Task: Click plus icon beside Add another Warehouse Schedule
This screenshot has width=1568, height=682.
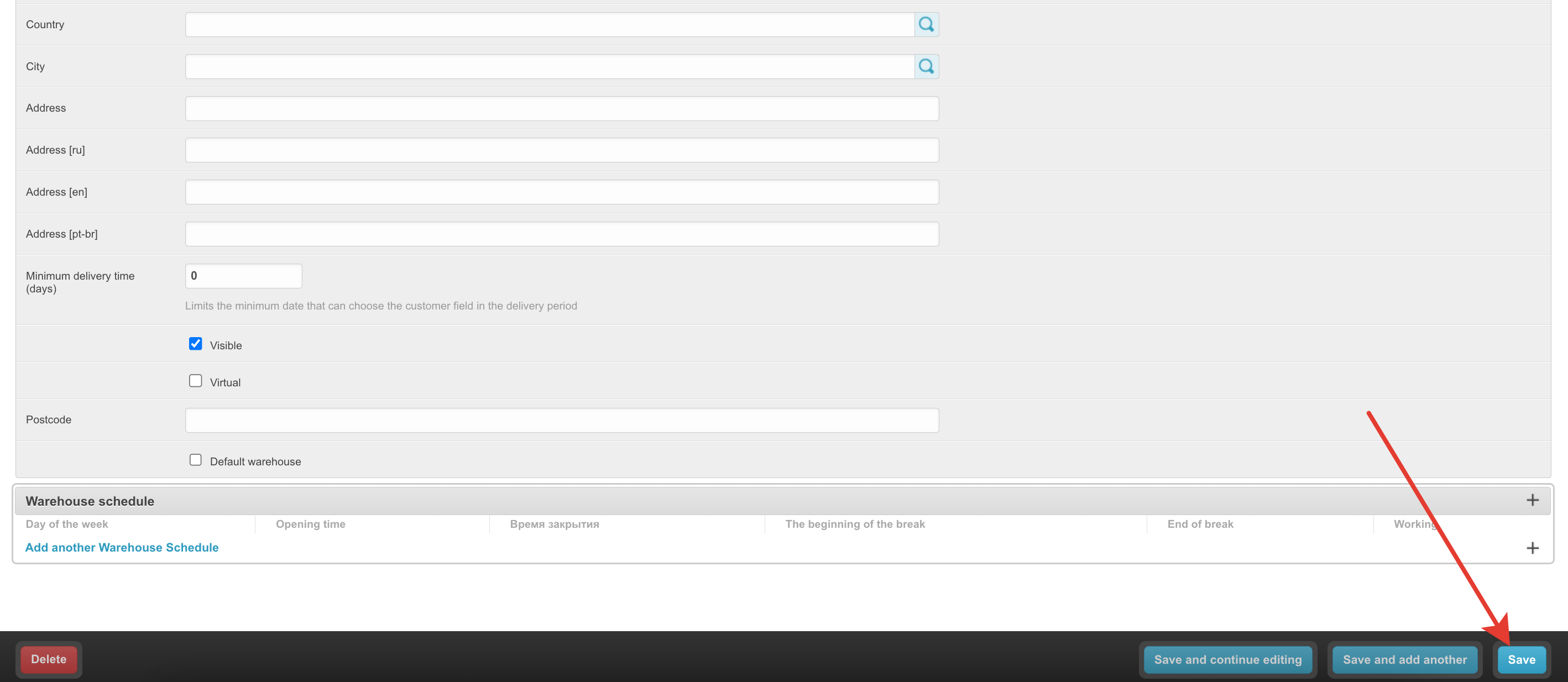Action: [x=1532, y=548]
